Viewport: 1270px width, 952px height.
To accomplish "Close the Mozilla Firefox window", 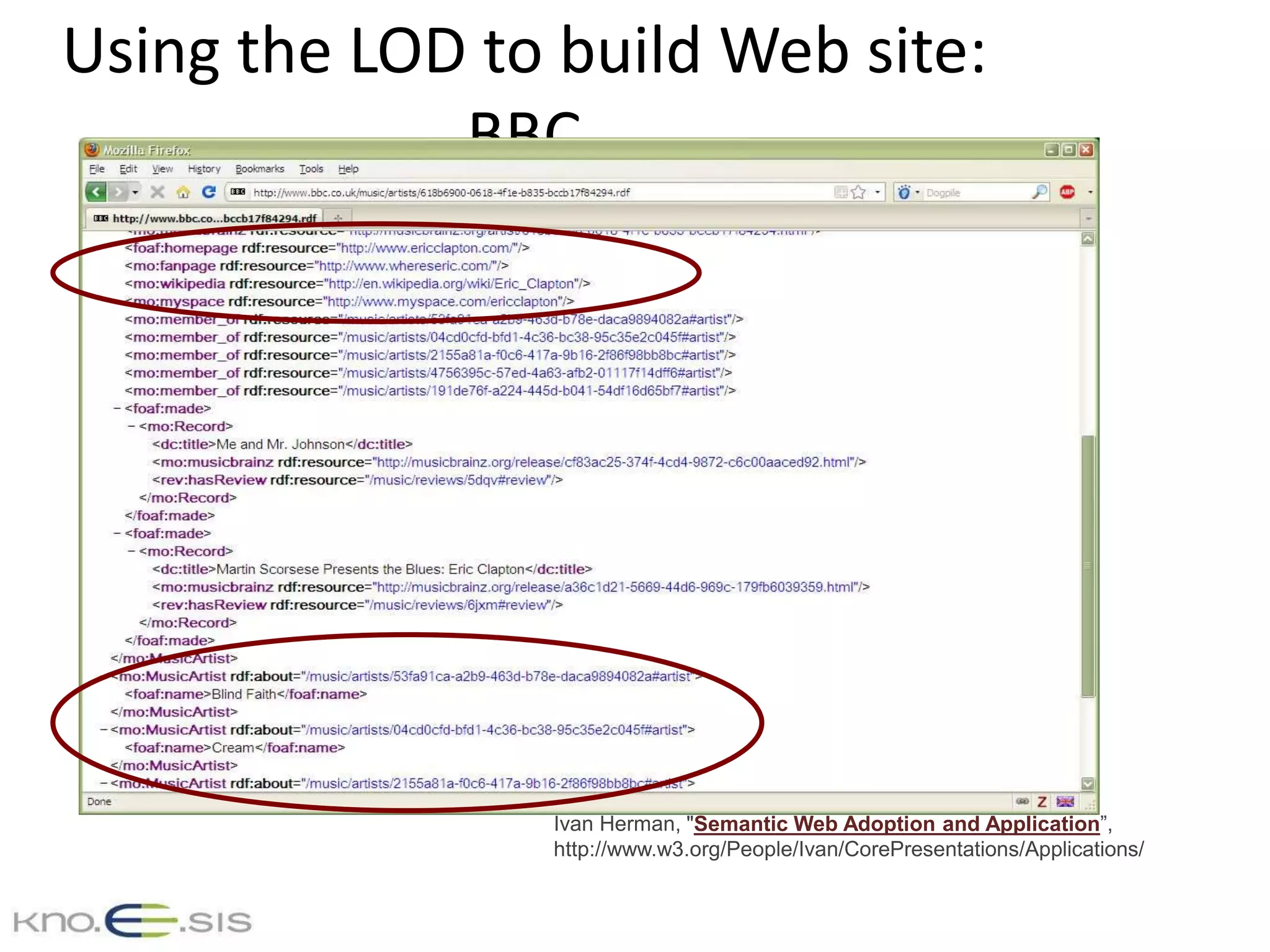I will tap(1086, 150).
